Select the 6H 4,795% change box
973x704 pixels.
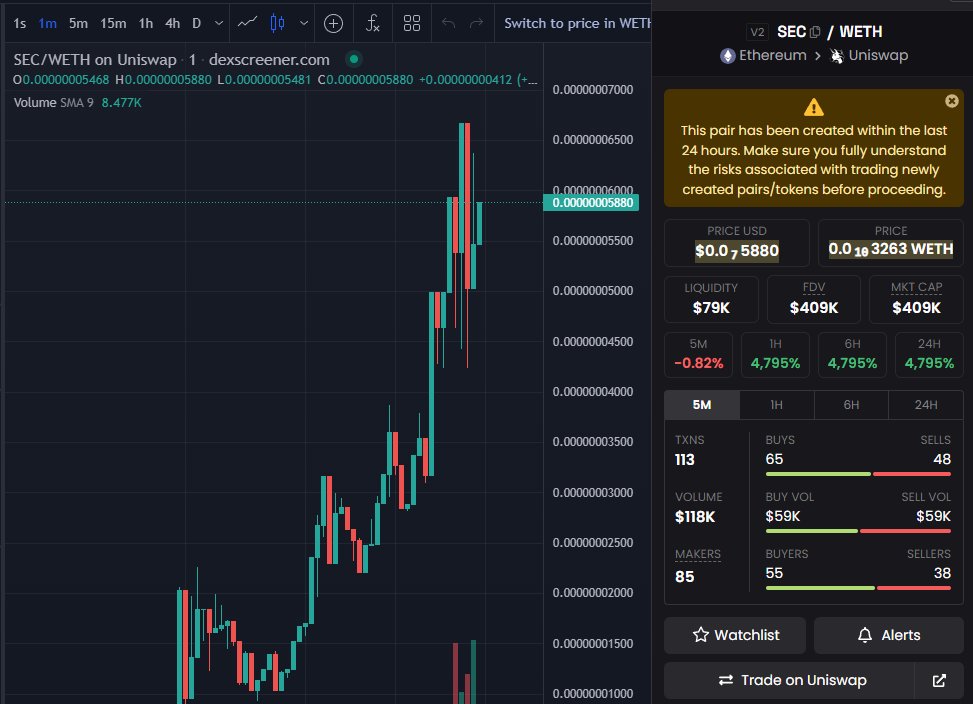(x=852, y=355)
